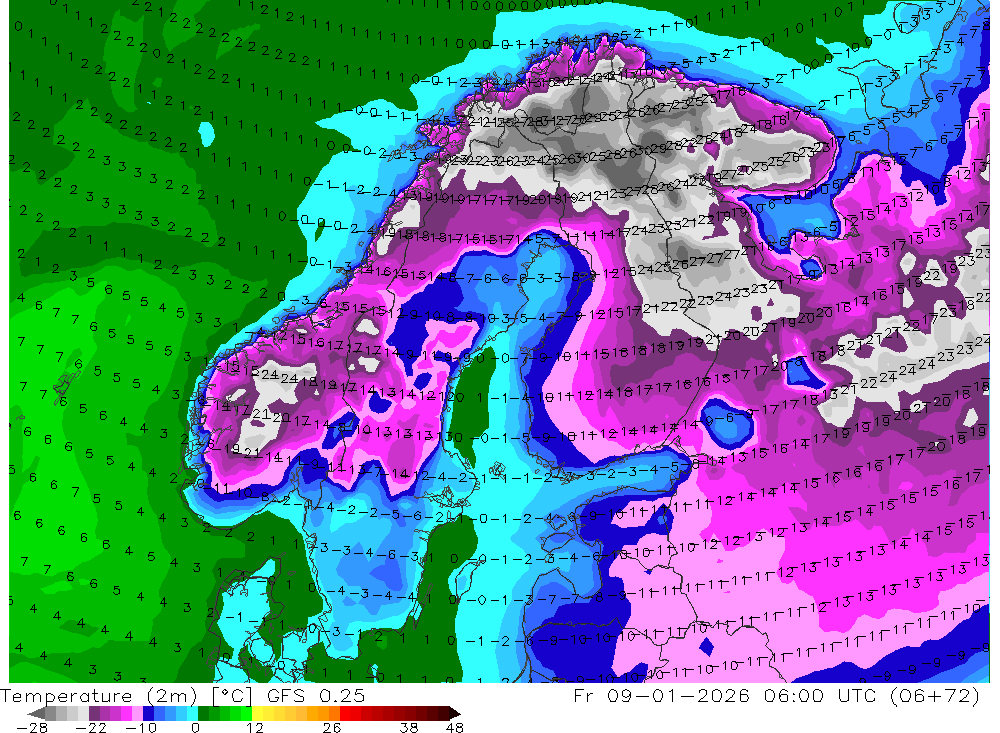Screen dimensions: 1000x733
Task: Click the cyan swatch just before 0
Action: (x=192, y=713)
